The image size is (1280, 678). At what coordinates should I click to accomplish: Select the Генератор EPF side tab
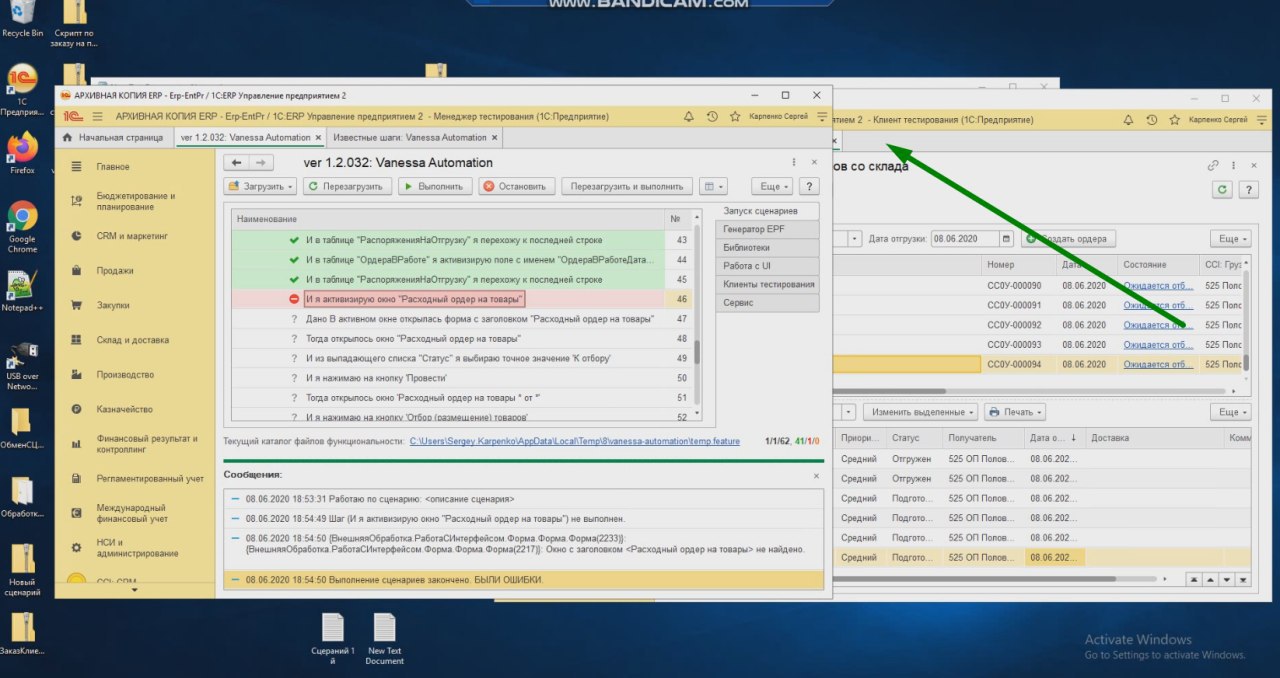[768, 229]
